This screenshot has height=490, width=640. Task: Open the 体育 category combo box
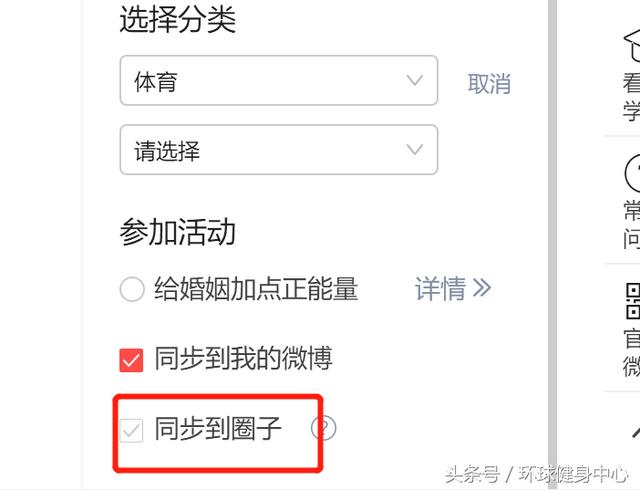pyautogui.click(x=279, y=80)
